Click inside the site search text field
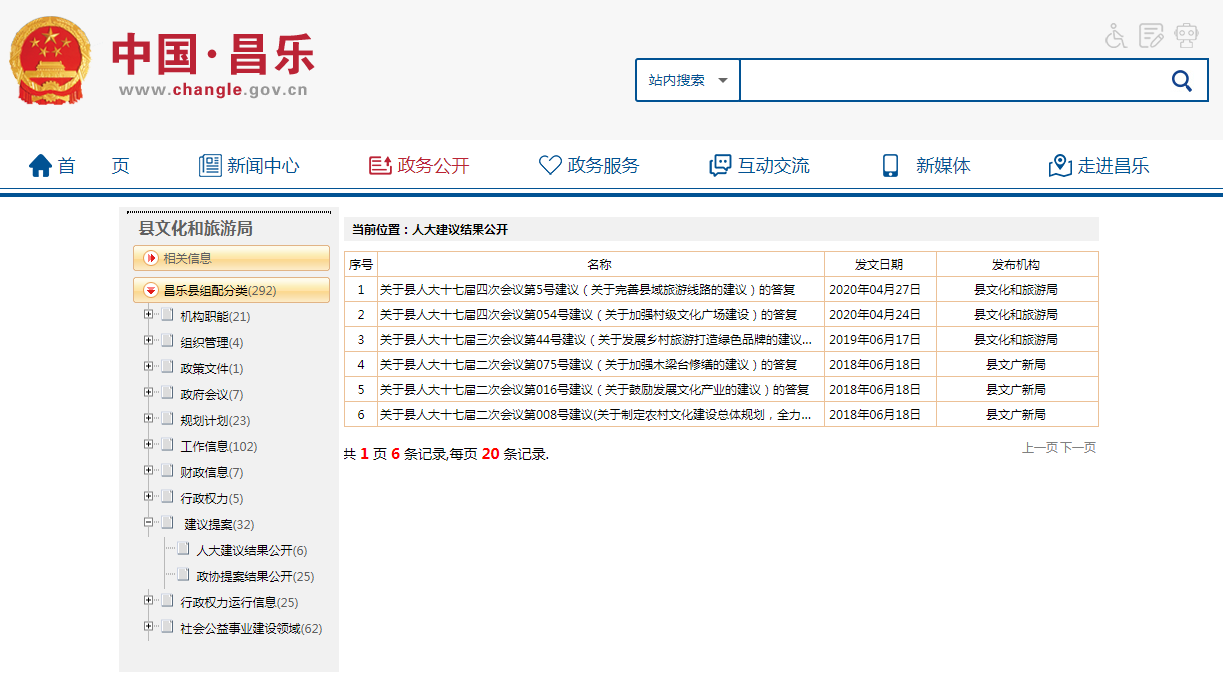The image size is (1223, 690). (x=950, y=80)
